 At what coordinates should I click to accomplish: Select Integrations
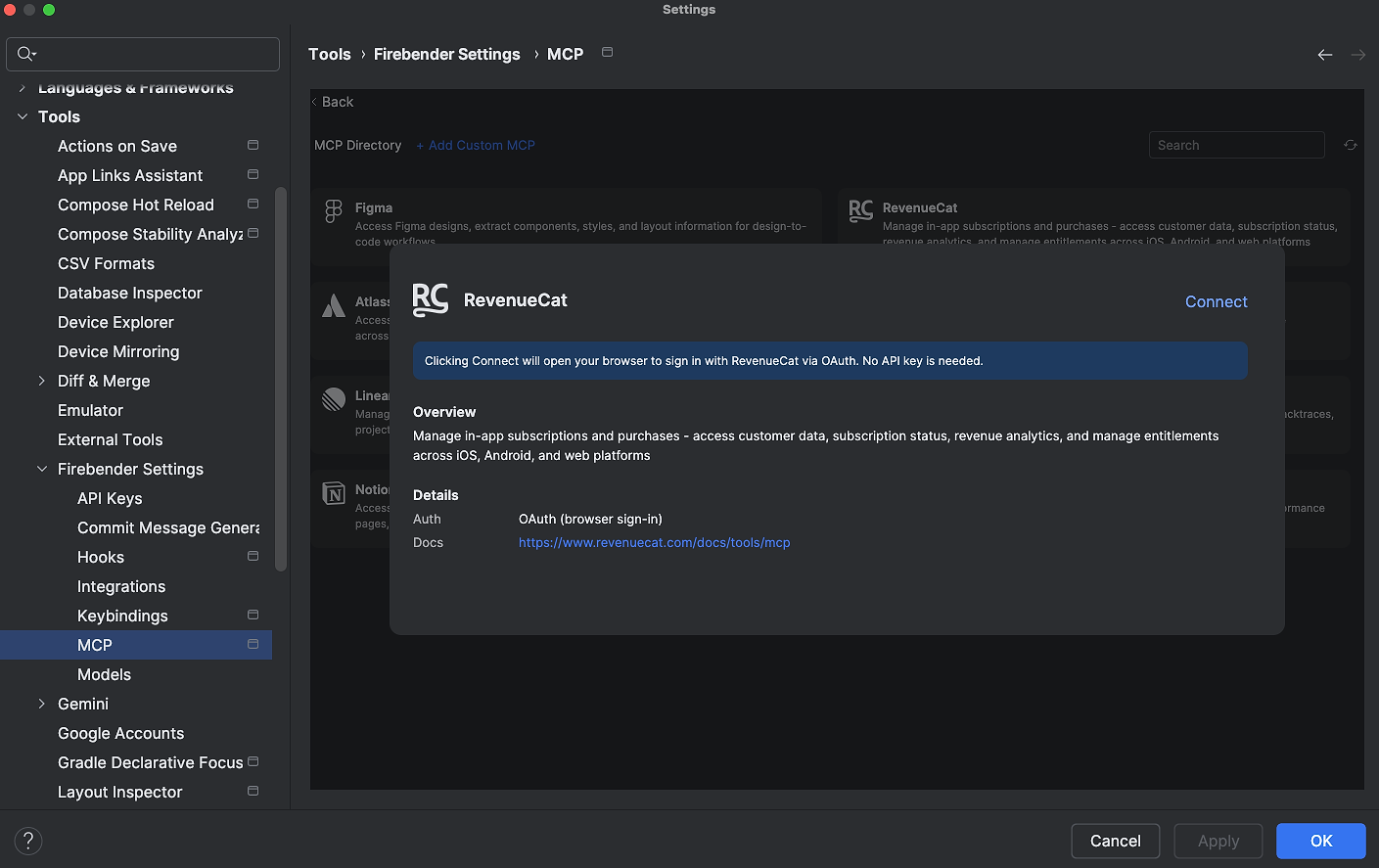click(121, 586)
